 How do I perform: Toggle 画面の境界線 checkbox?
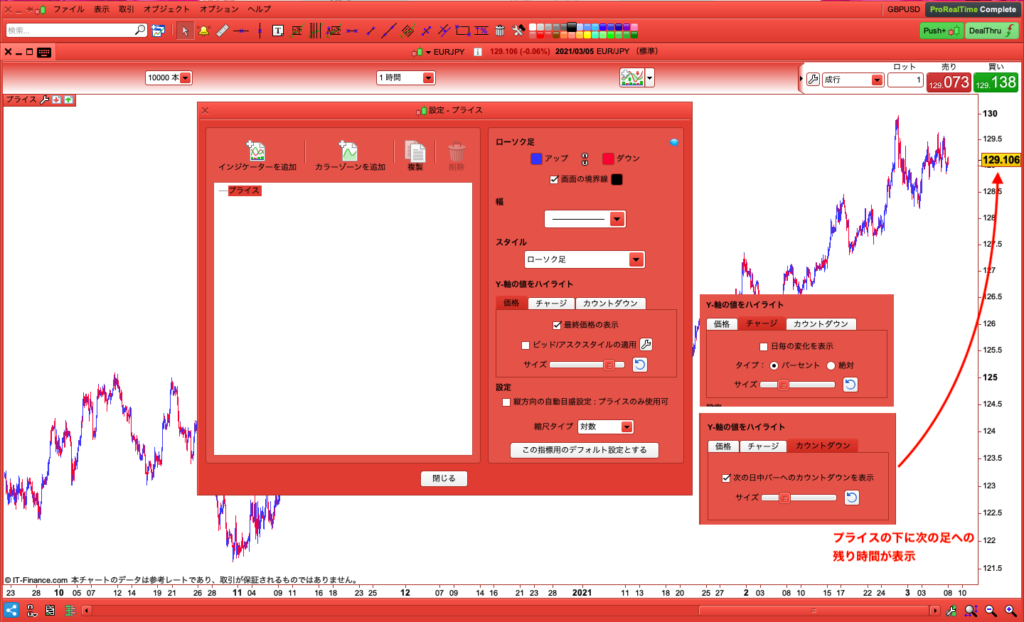point(554,180)
